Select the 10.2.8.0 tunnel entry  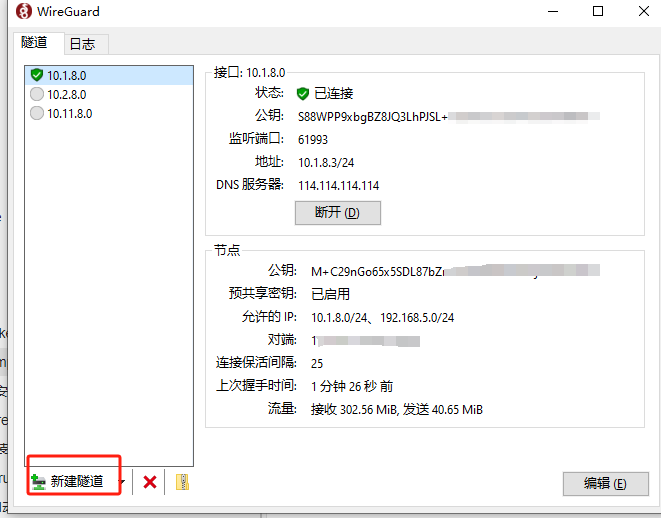click(109, 94)
